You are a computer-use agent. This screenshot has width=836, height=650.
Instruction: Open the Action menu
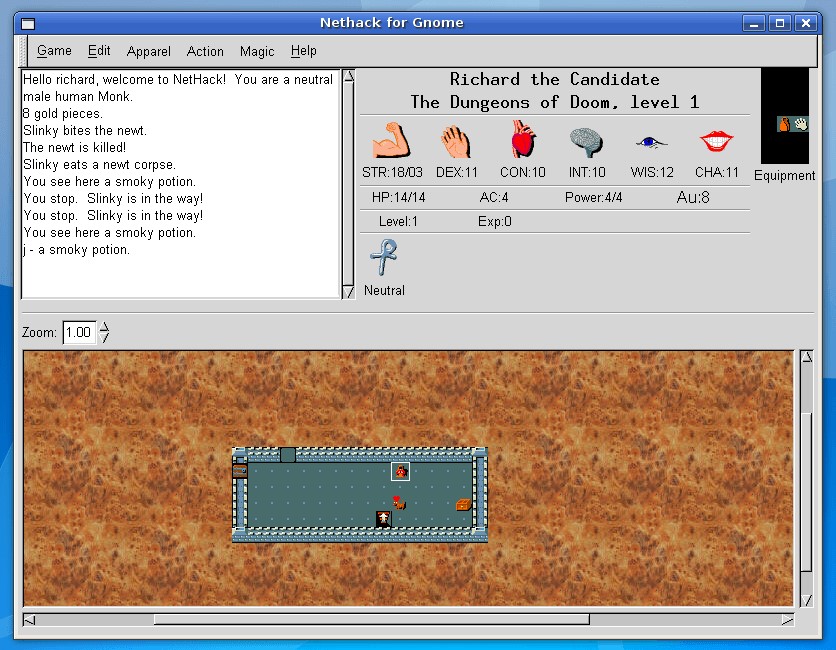pos(205,51)
